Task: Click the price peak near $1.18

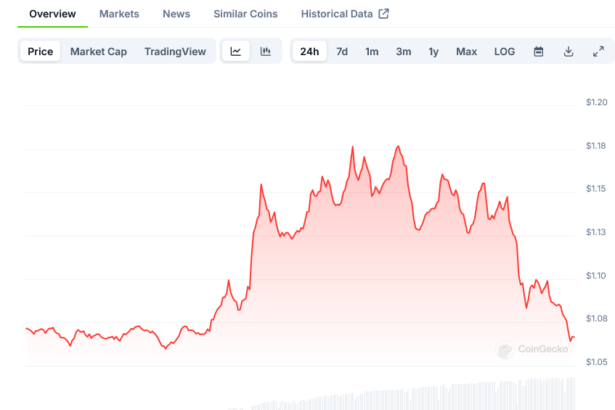Action: tap(353, 147)
